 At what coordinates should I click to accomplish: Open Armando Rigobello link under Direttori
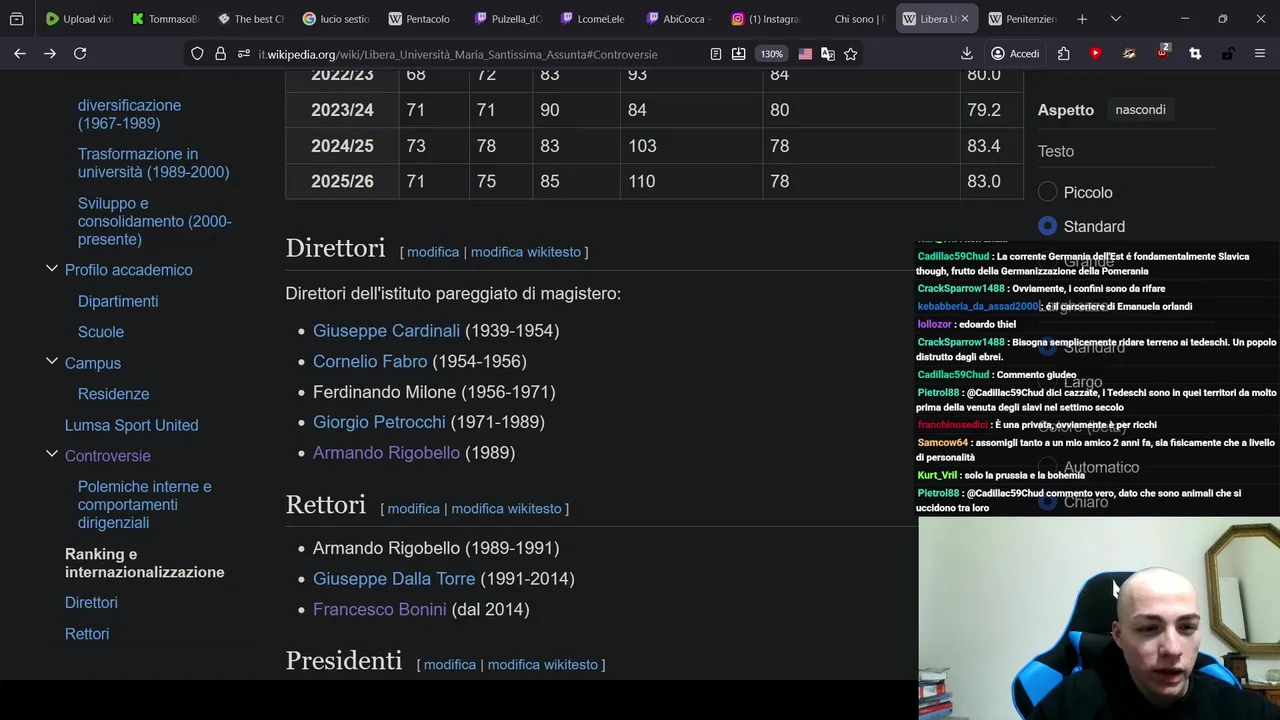(386, 452)
